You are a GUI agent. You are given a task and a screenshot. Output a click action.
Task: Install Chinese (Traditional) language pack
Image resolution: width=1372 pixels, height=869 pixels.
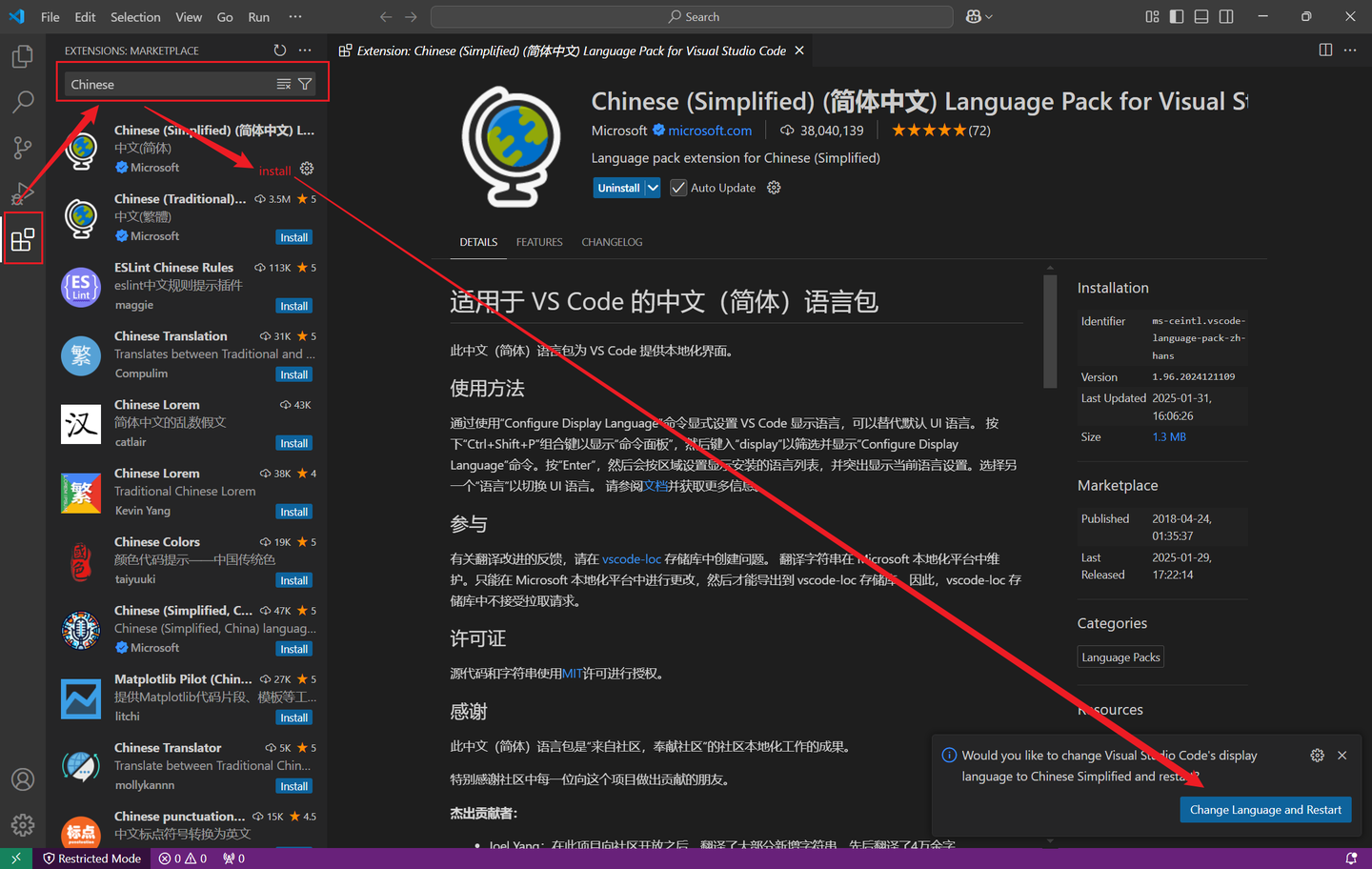tap(293, 237)
